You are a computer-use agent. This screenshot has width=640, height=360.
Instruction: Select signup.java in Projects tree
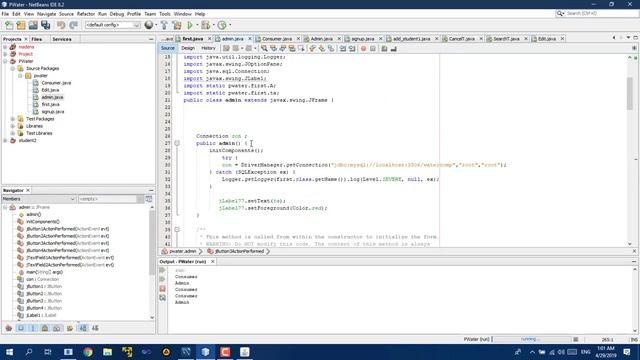53,111
